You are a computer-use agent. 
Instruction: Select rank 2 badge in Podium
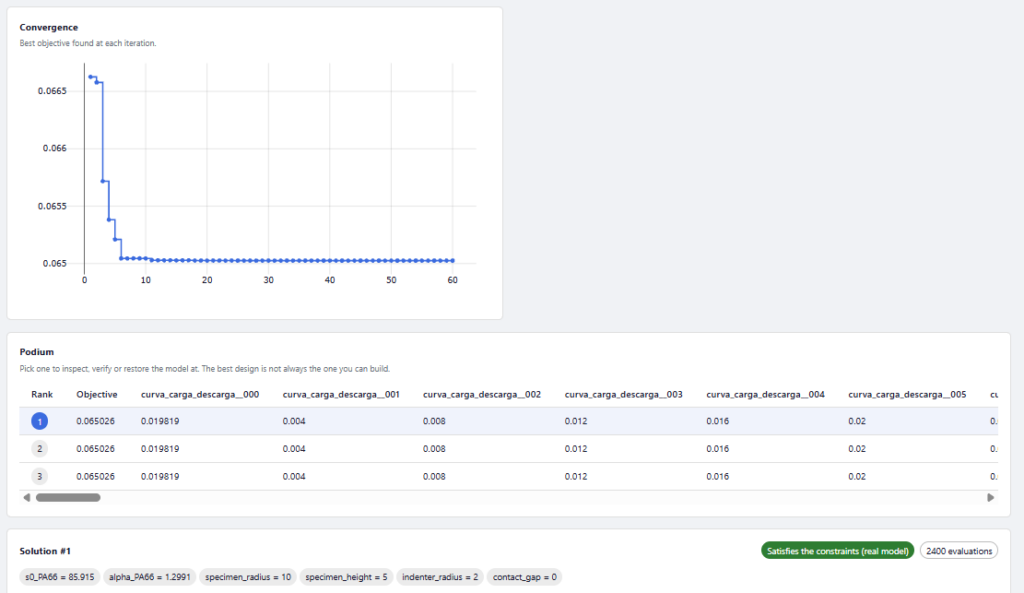pyautogui.click(x=39, y=449)
